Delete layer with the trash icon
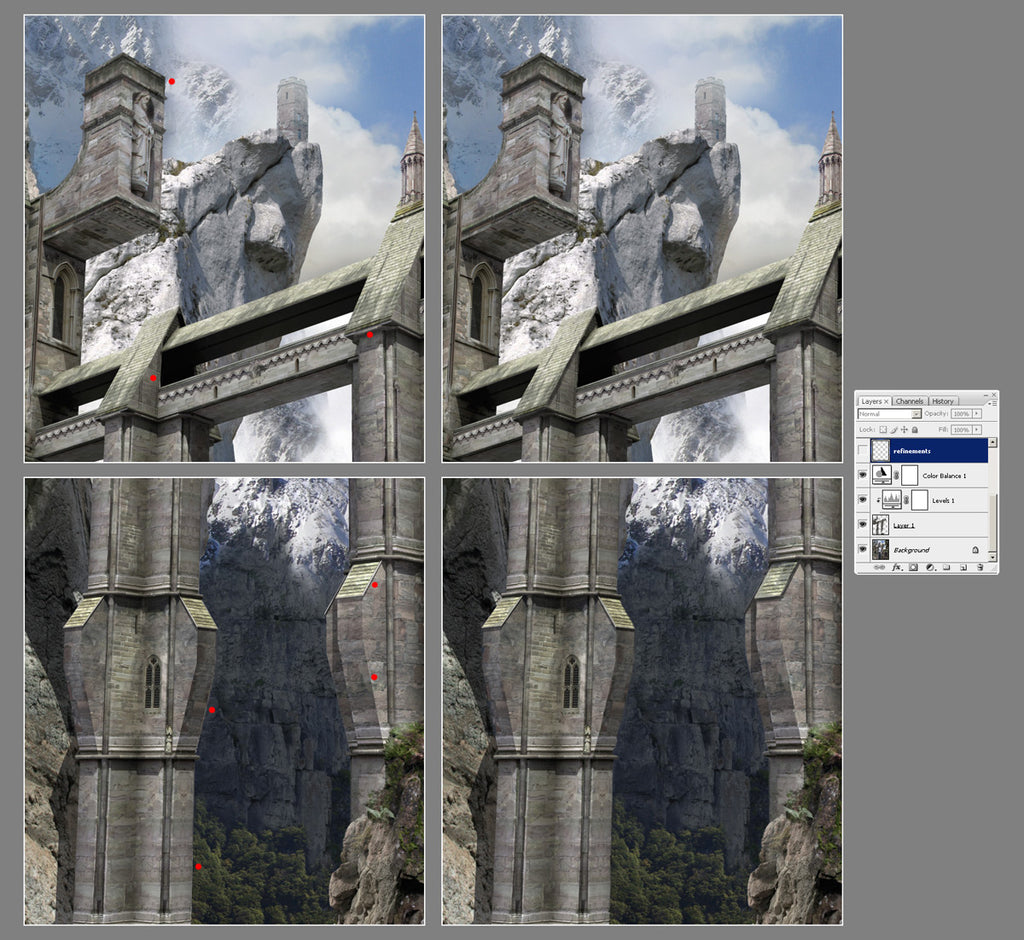 pyautogui.click(x=980, y=567)
